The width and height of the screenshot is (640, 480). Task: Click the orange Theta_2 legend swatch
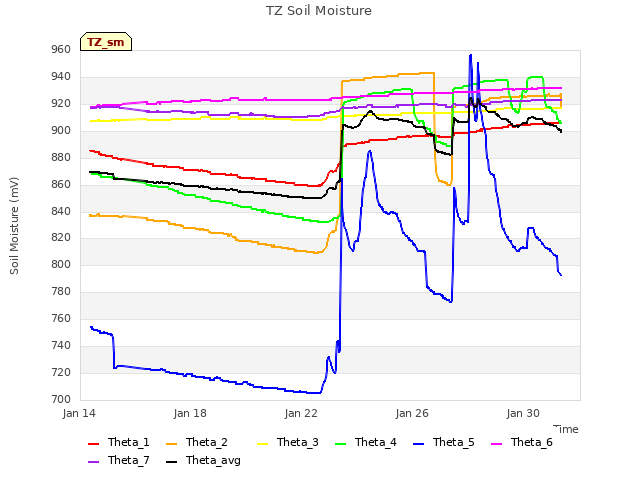click(172, 444)
